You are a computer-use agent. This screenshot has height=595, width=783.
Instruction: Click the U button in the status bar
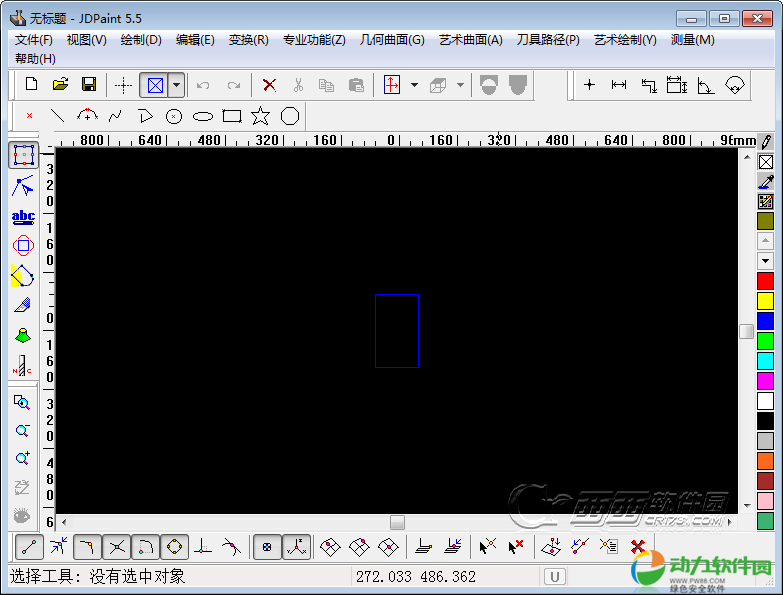[x=554, y=576]
